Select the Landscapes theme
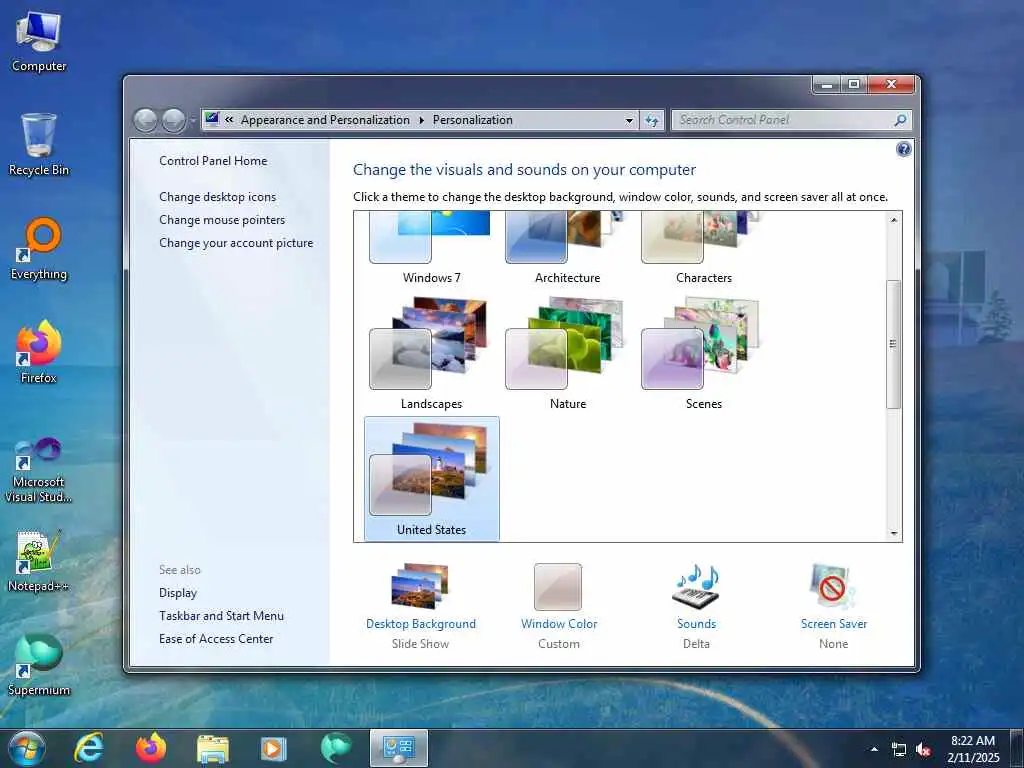 click(x=432, y=353)
